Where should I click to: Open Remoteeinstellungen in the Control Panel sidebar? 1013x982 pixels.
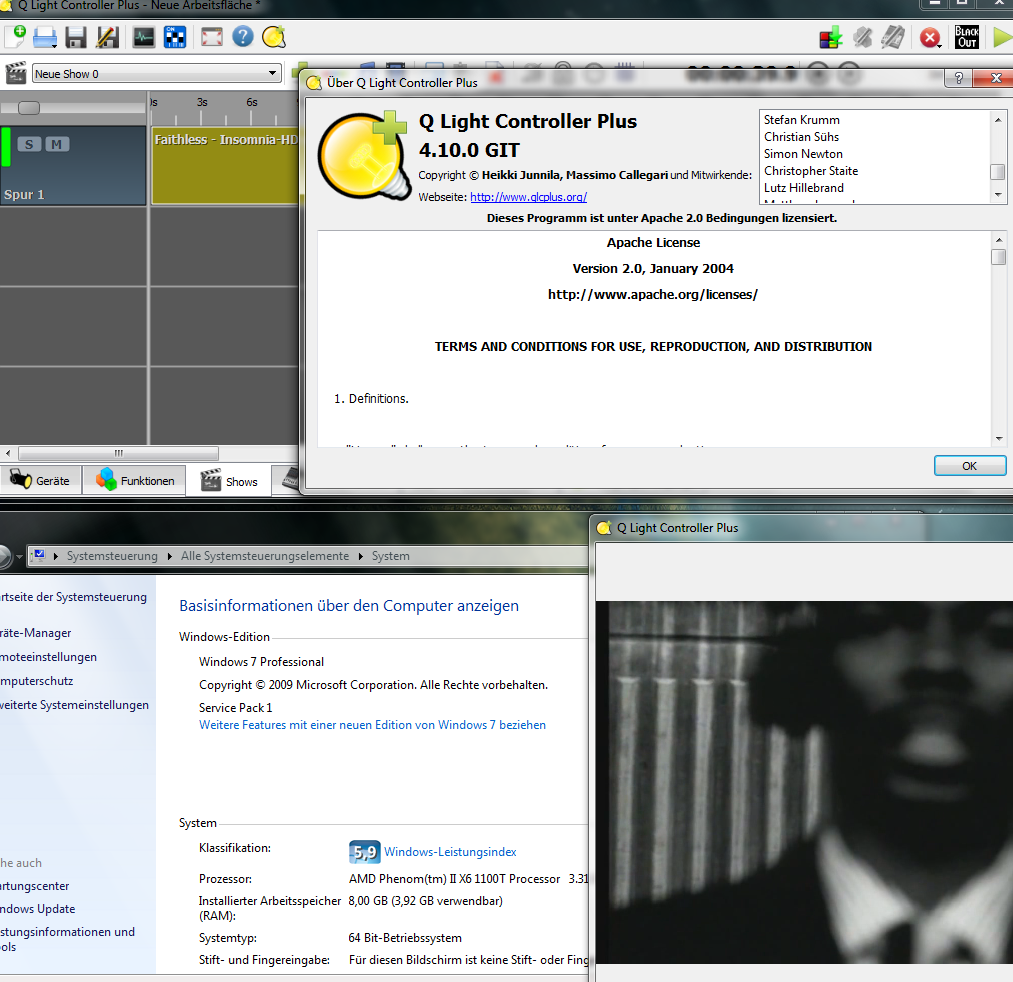tap(48, 657)
